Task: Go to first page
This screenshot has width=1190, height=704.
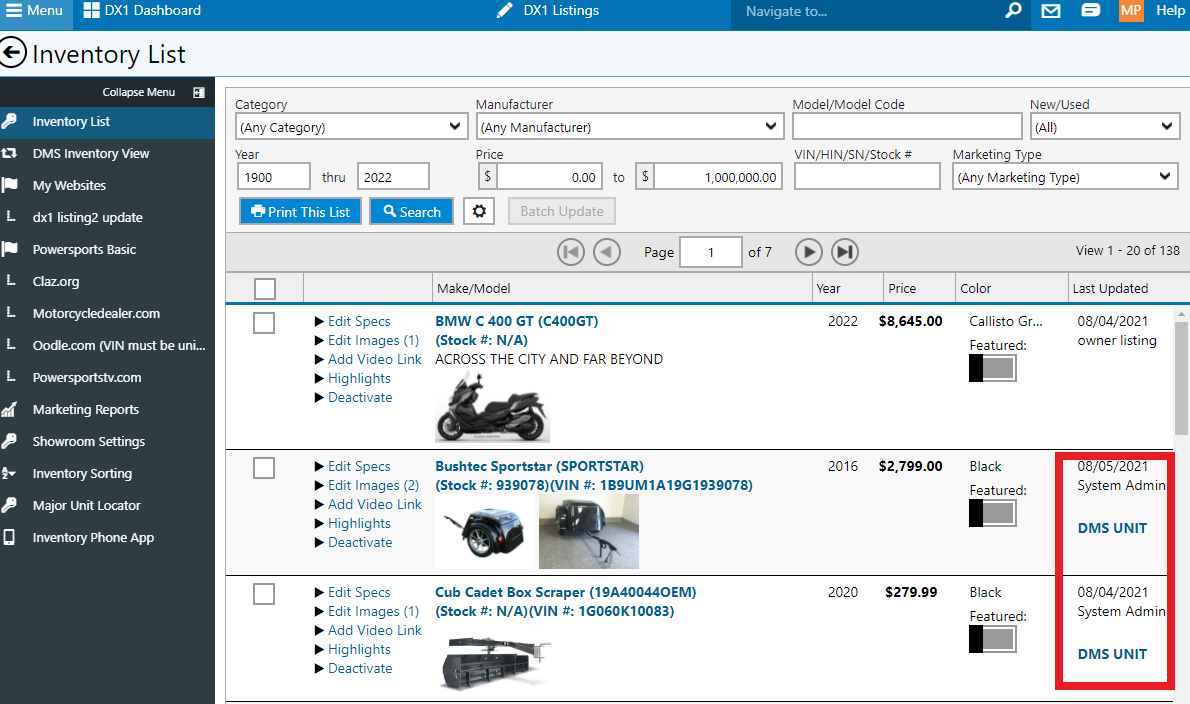Action: 571,252
